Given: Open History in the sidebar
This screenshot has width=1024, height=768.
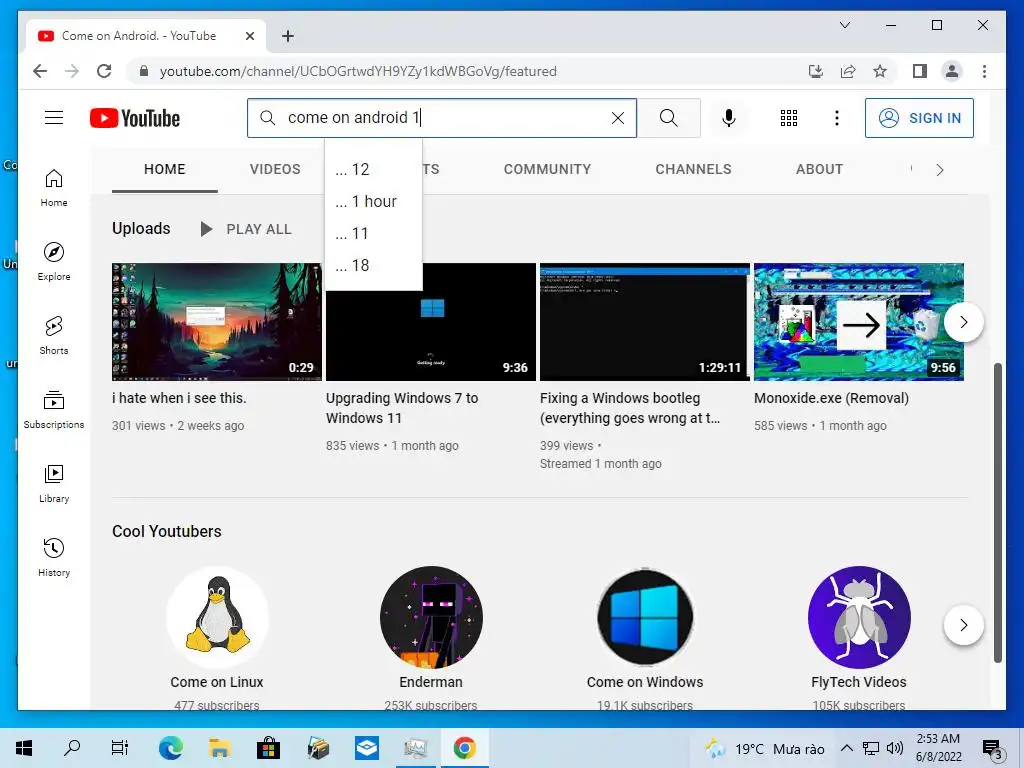Looking at the screenshot, I should [54, 557].
